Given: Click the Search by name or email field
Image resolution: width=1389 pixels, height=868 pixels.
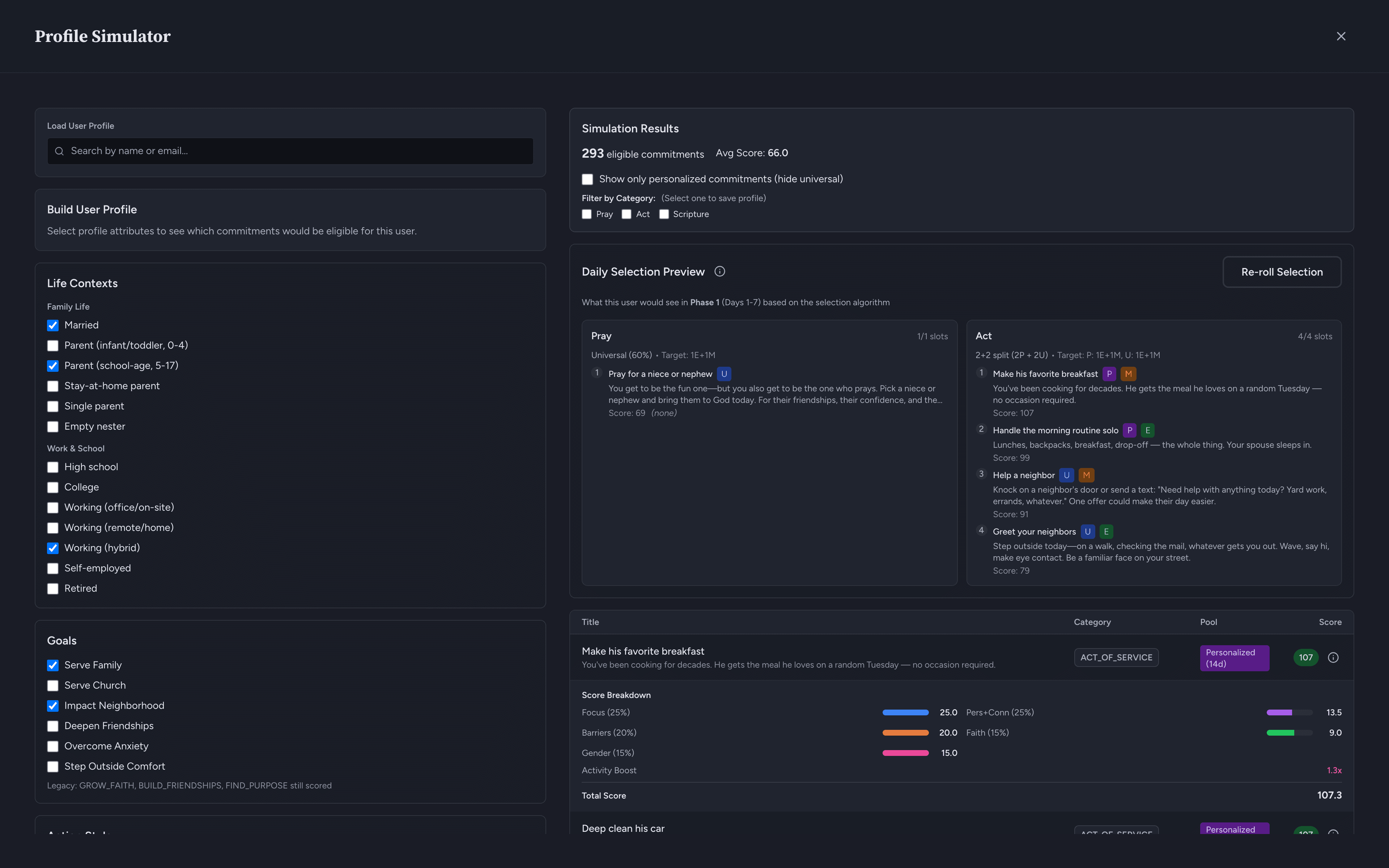Looking at the screenshot, I should 290,151.
